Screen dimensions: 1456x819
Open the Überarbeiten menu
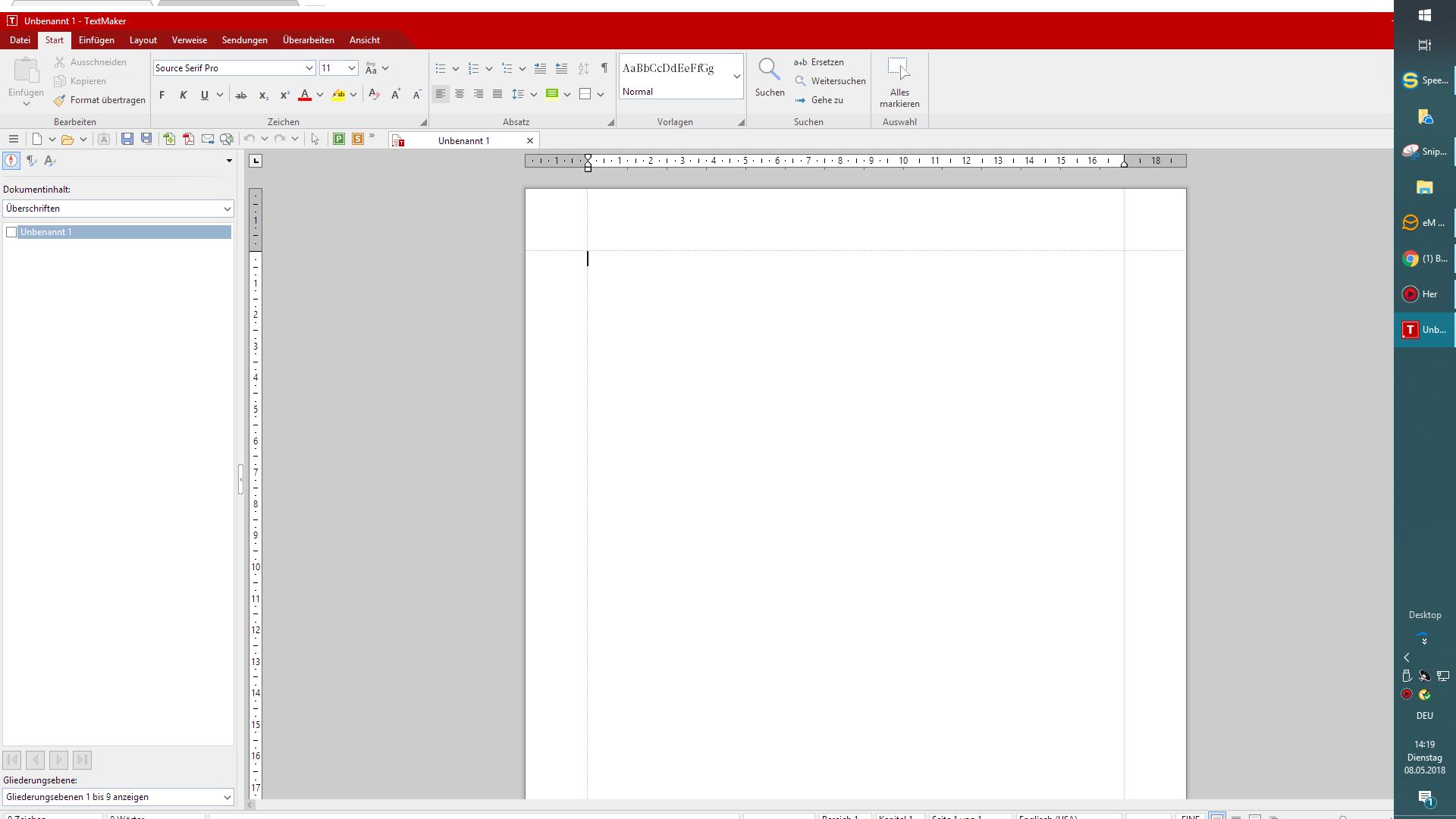coord(308,40)
